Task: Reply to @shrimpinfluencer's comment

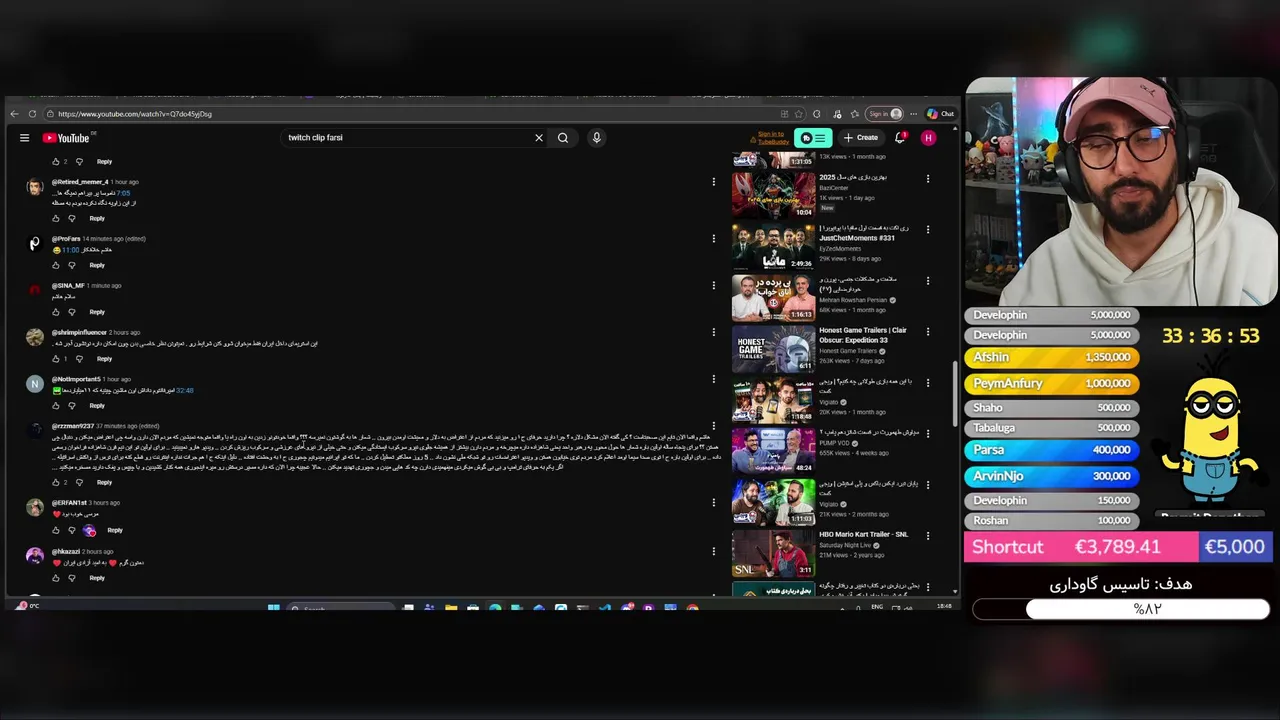Action: [x=104, y=359]
